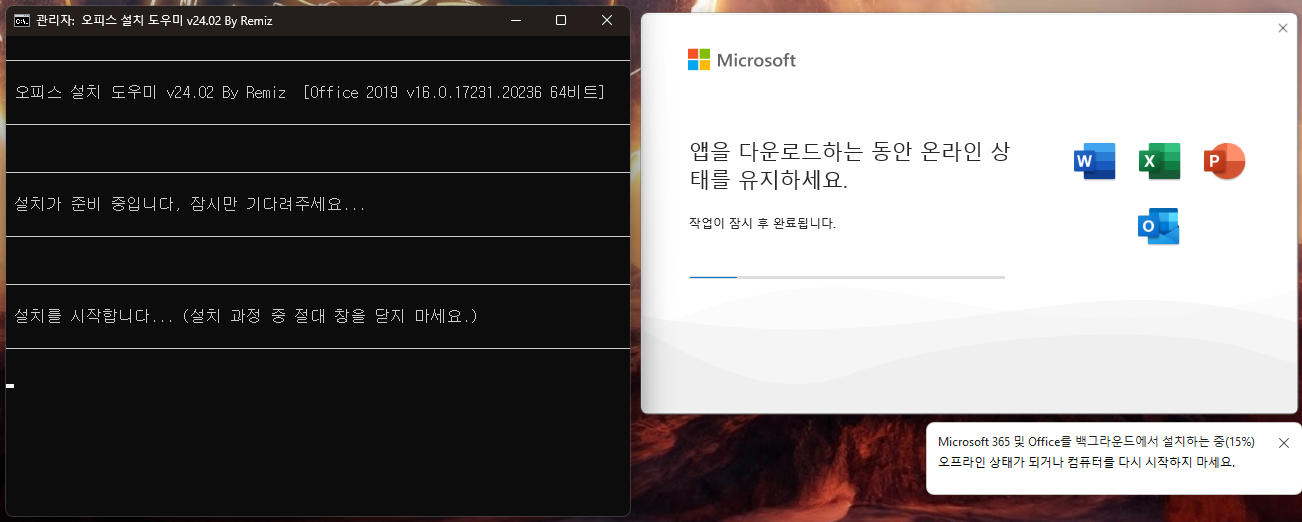Click '앱을 다운로드하는 동안 온라인 상태를 유지하세요' heading
Image resolution: width=1302 pixels, height=522 pixels.
(x=850, y=166)
